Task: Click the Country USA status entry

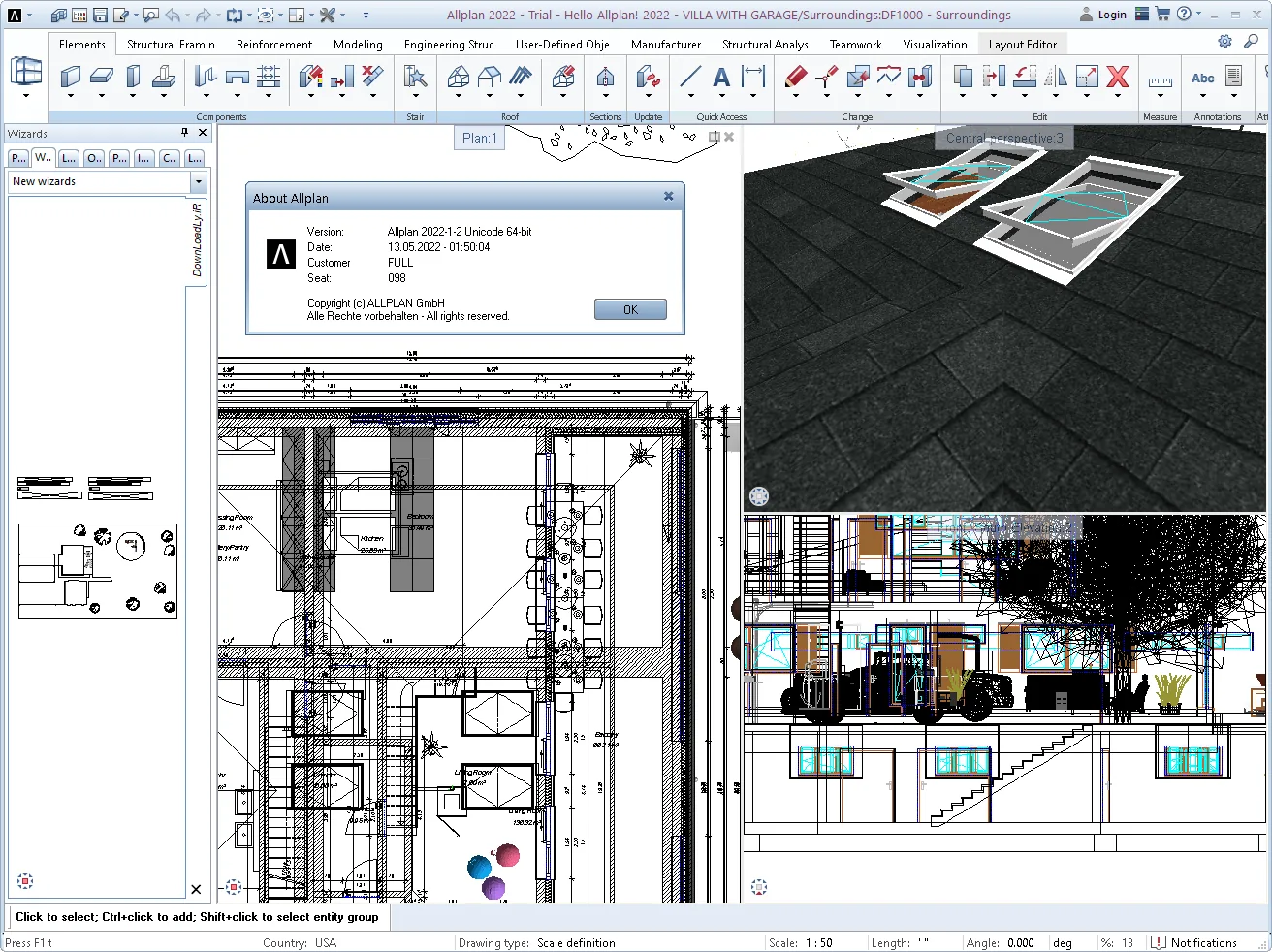Action: click(300, 942)
